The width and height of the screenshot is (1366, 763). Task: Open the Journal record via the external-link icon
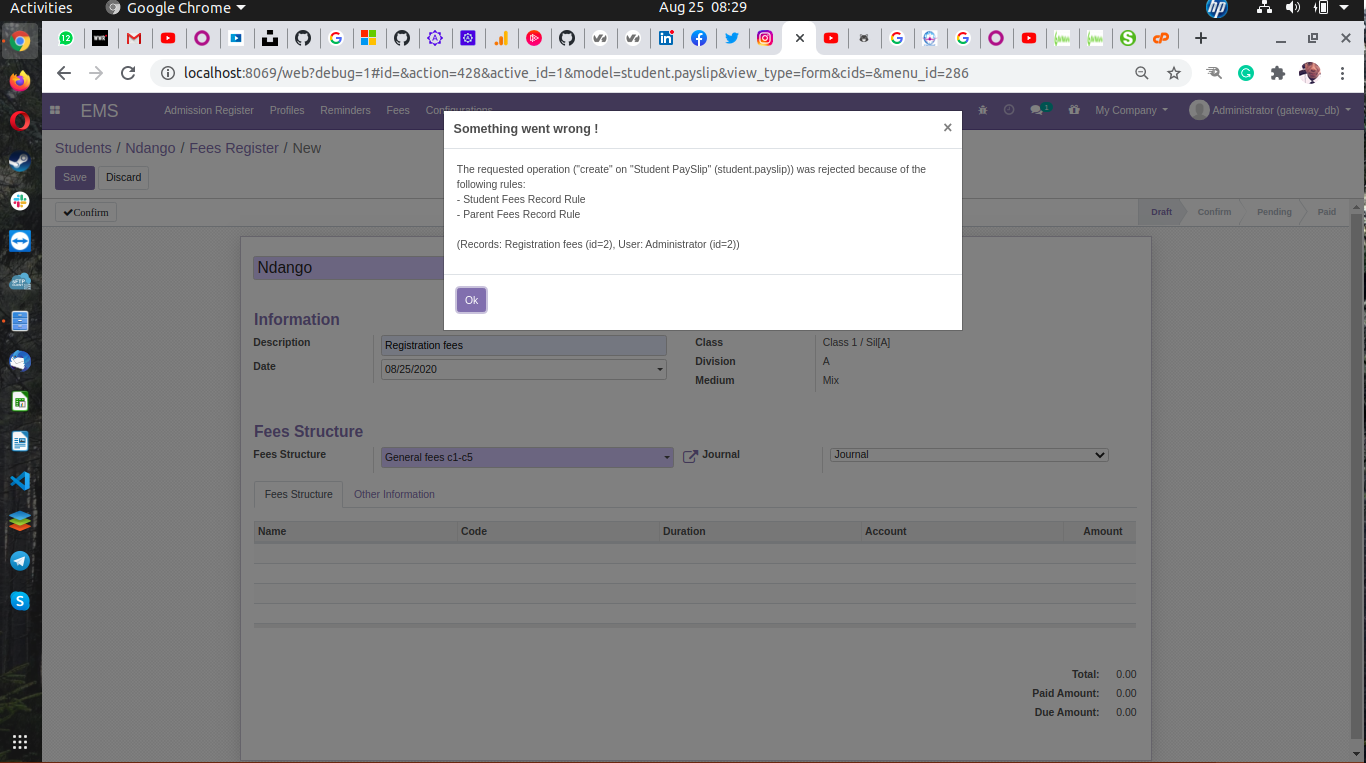tap(689, 455)
